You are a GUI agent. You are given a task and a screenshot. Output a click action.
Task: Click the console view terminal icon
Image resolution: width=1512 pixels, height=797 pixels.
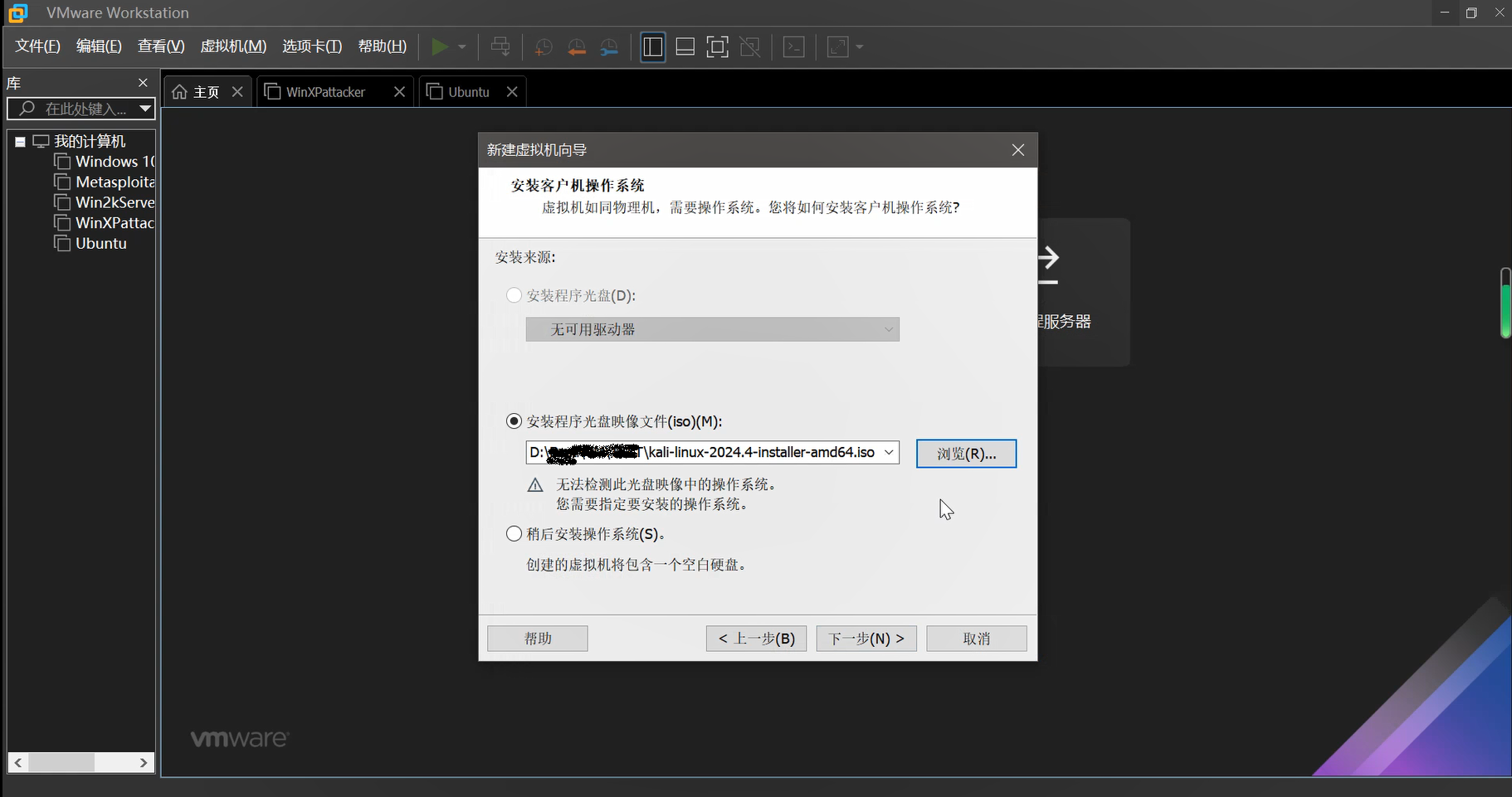pos(794,47)
